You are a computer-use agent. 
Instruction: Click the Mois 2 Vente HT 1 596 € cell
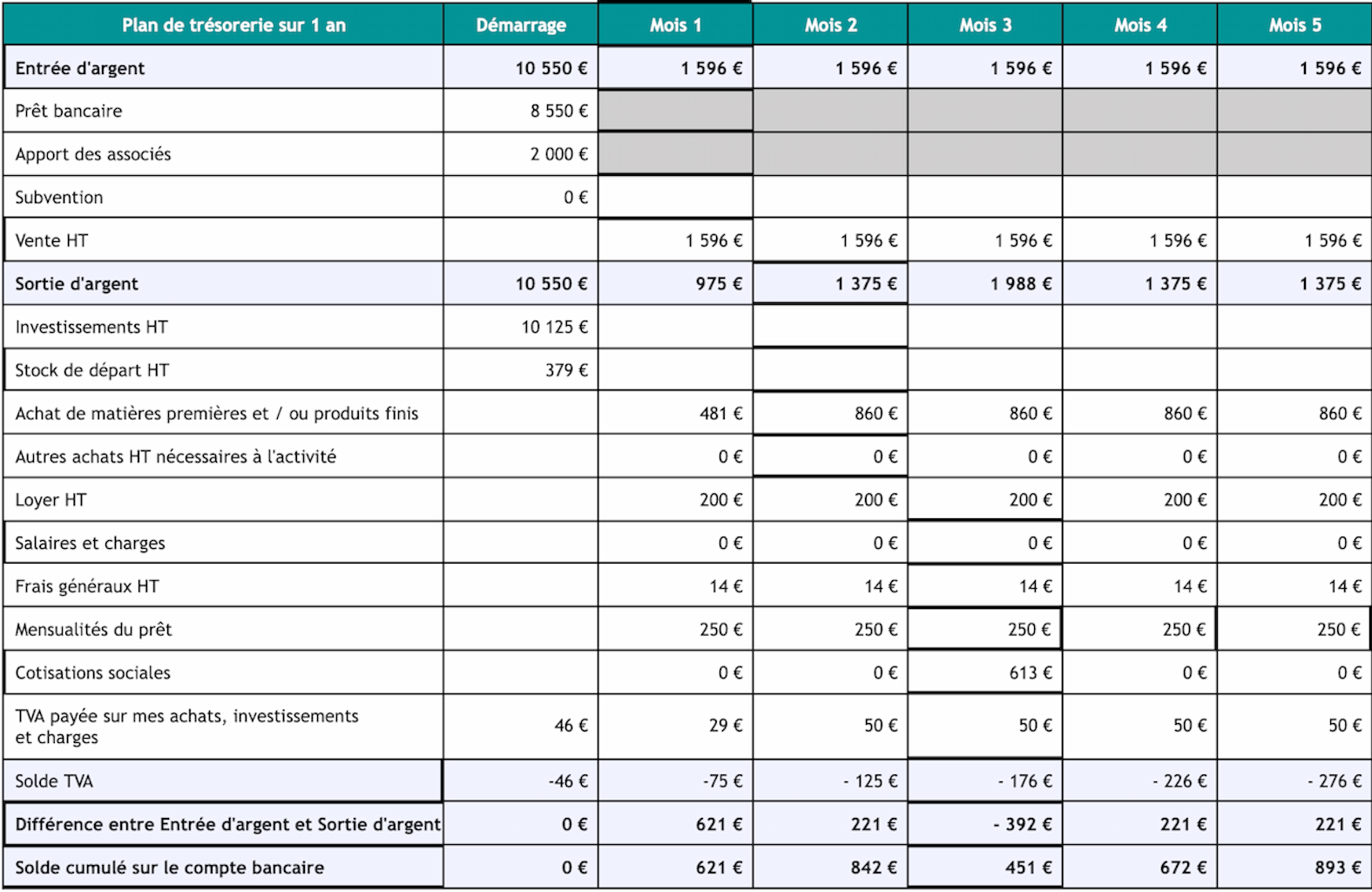[830, 240]
